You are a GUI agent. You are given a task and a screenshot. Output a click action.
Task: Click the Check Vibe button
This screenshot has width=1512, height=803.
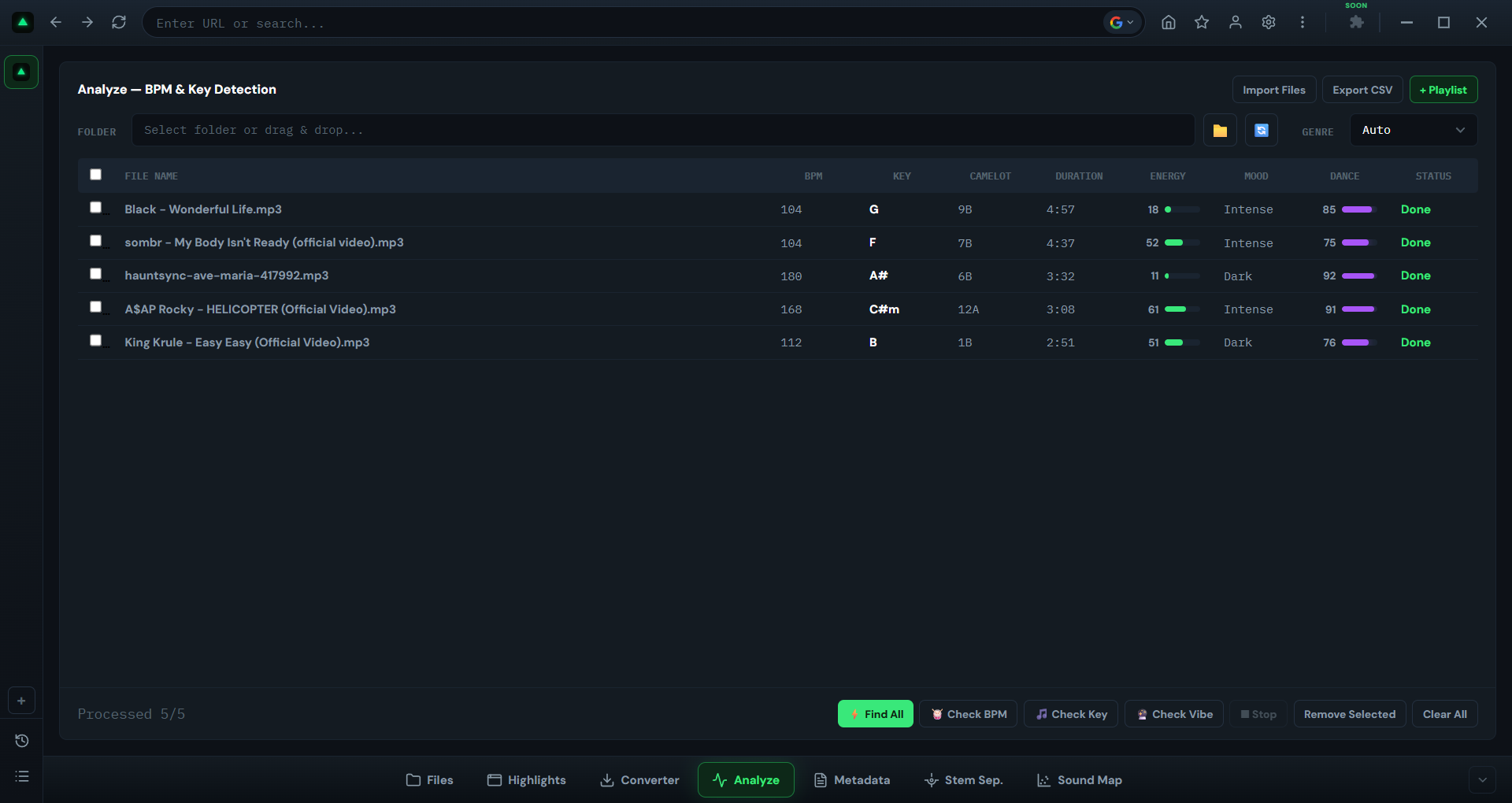1174,714
